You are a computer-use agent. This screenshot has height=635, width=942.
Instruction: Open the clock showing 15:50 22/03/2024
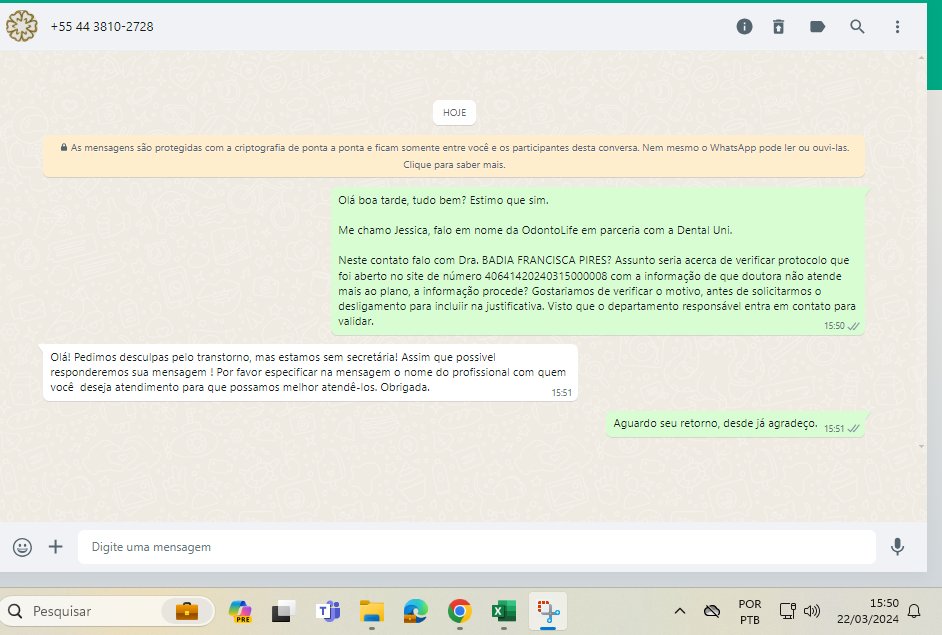point(868,612)
